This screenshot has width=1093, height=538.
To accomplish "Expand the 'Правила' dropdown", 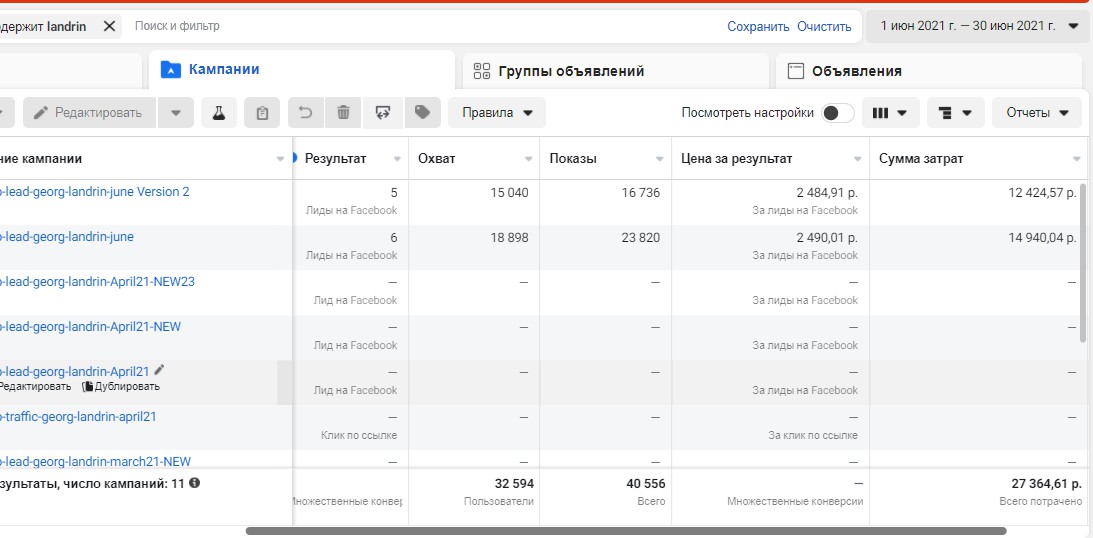I will coord(497,113).
